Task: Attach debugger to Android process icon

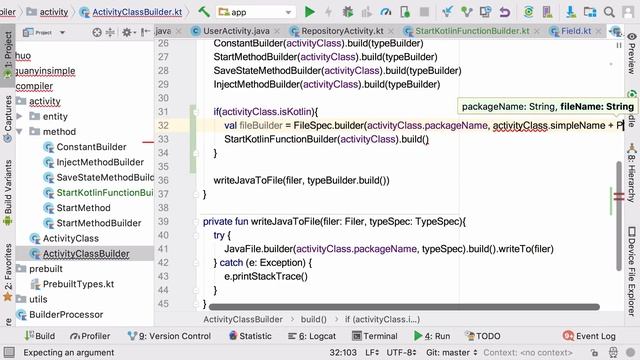Action: (x=405, y=12)
